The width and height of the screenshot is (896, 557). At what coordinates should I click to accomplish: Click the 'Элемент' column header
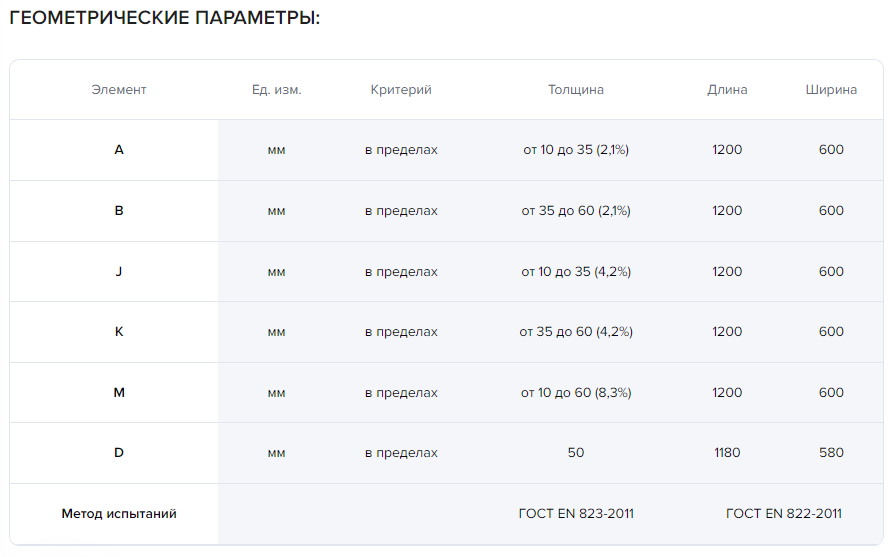(x=119, y=90)
